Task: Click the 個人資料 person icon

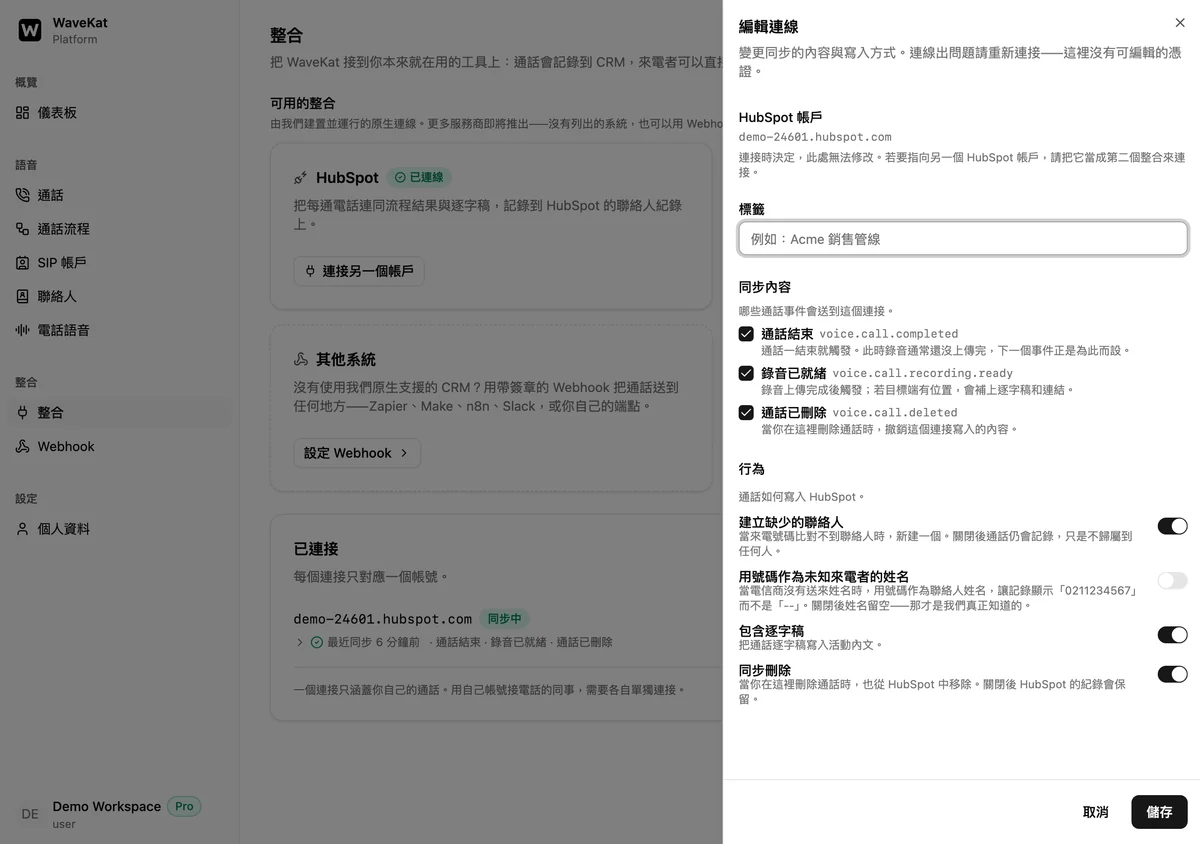Action: coord(23,529)
